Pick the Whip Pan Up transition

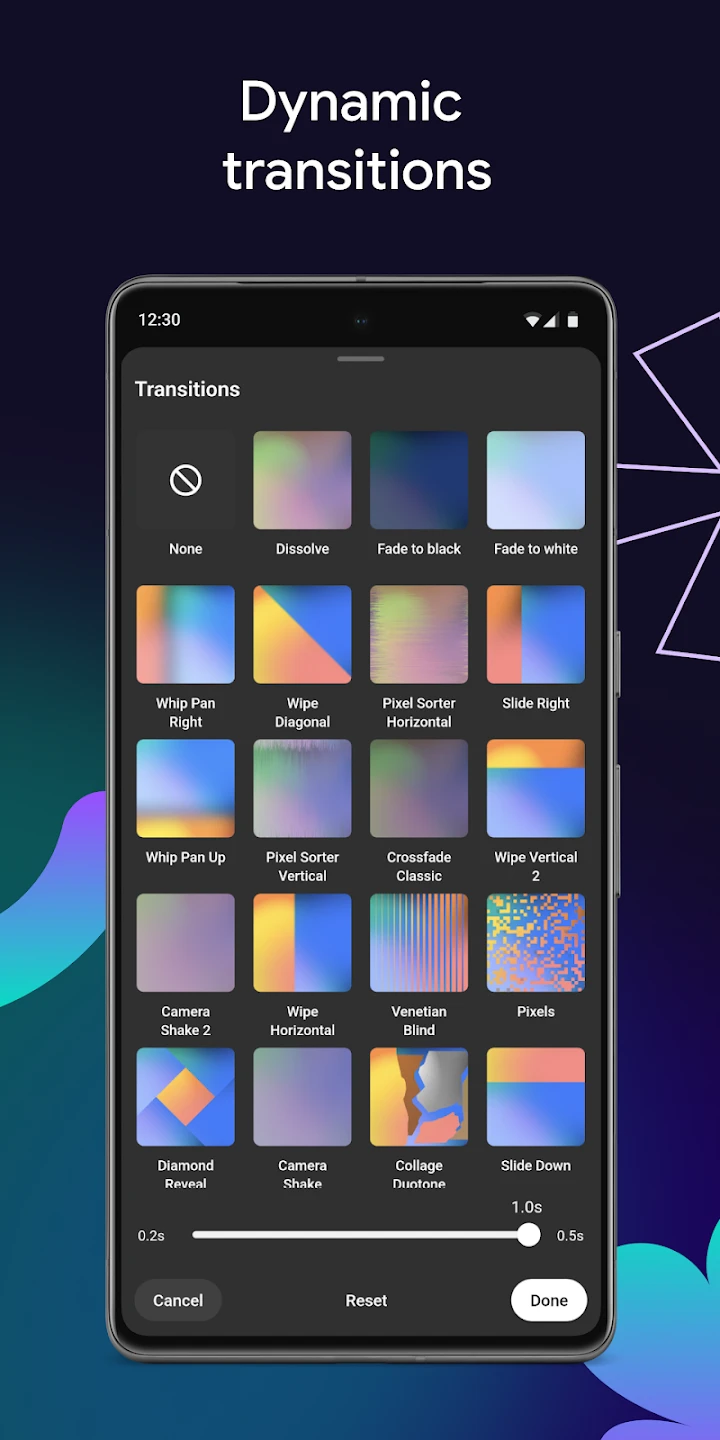click(186, 789)
